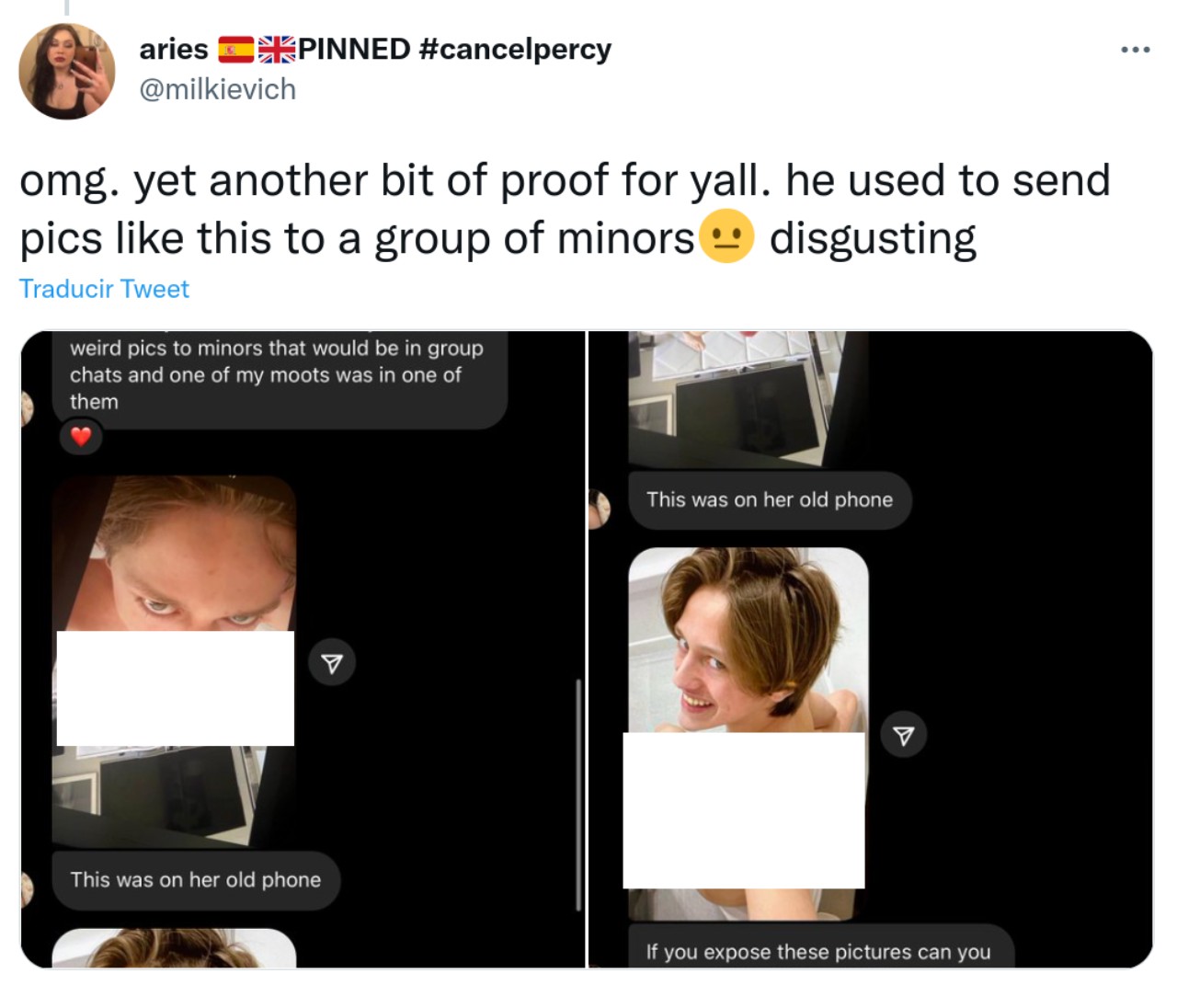Open the tweet's three-dot more options menu
This screenshot has height=1008, width=1177.
coord(1135,50)
